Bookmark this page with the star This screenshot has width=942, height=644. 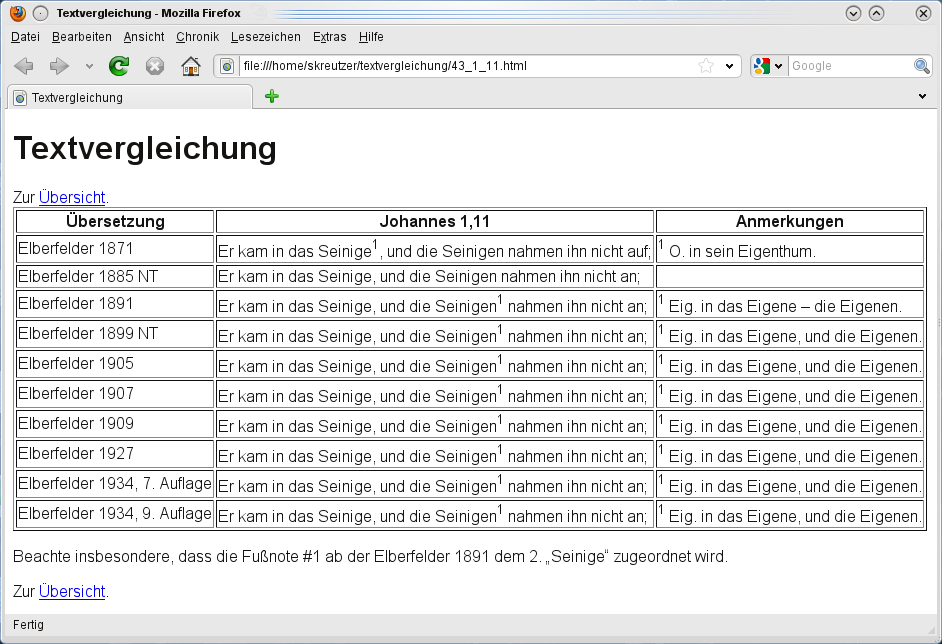point(706,66)
